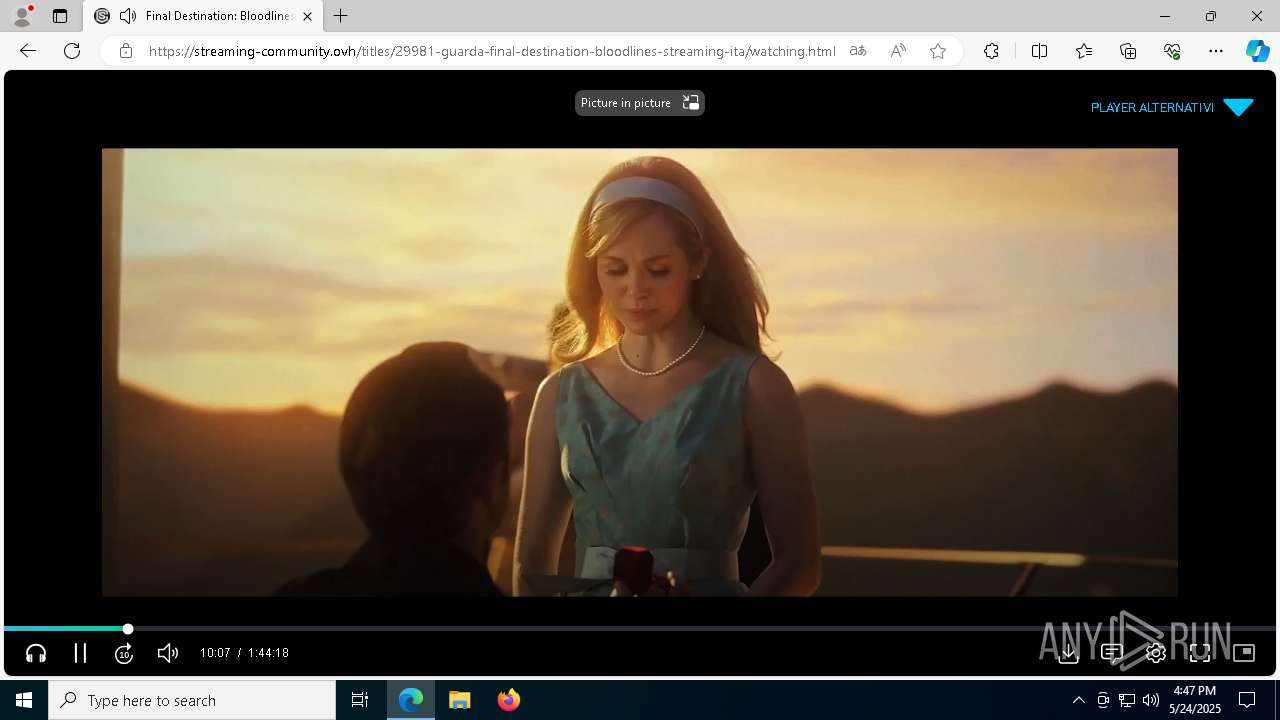Open the Extensions menu
Viewport: 1280px width, 720px height.
[x=991, y=51]
